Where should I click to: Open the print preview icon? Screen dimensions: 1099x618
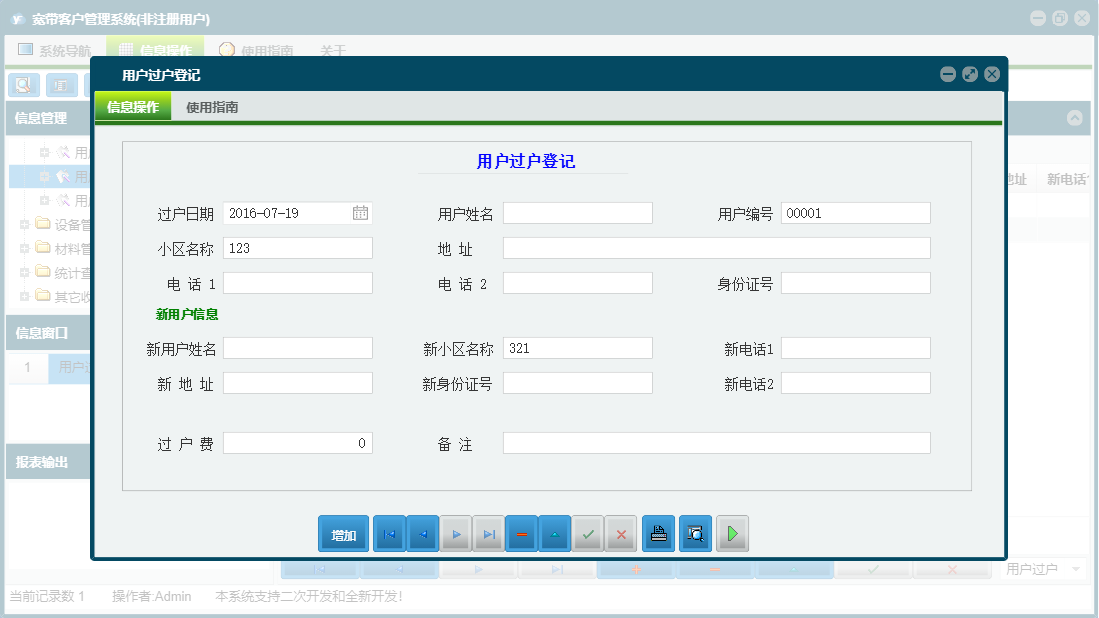coord(694,533)
